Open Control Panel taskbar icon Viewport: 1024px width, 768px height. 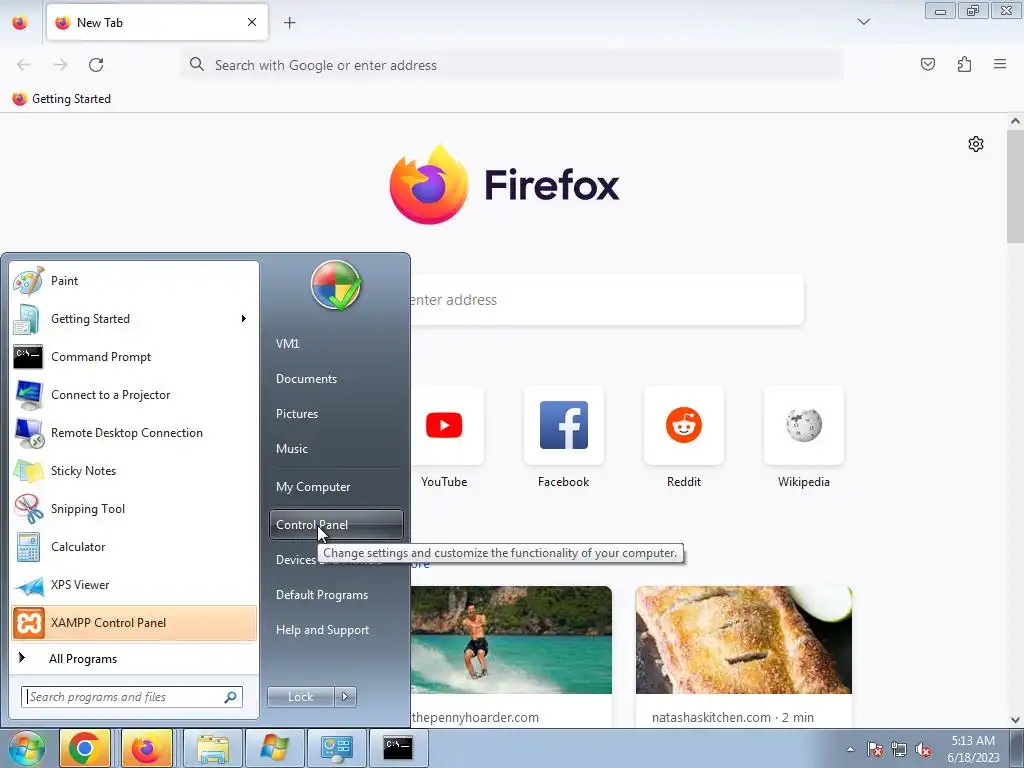[336, 748]
